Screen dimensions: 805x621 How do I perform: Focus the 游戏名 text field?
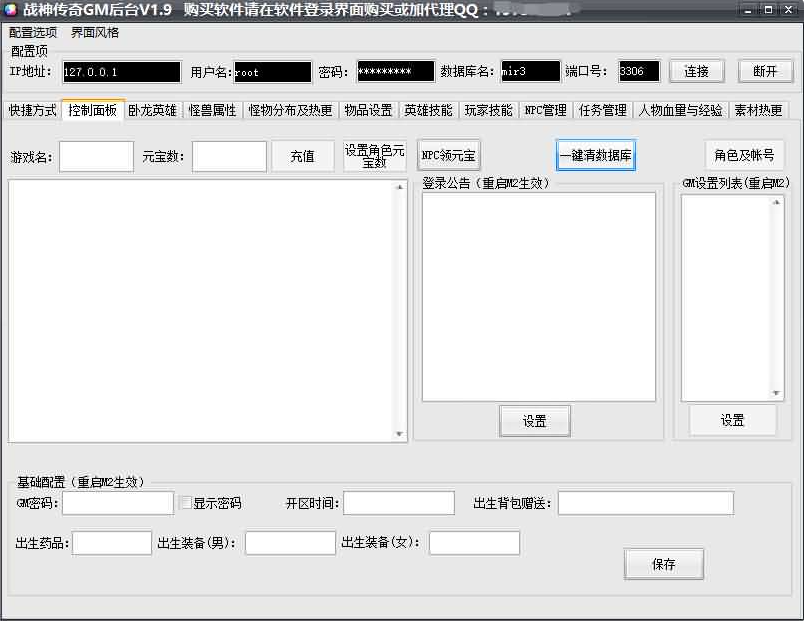point(96,156)
